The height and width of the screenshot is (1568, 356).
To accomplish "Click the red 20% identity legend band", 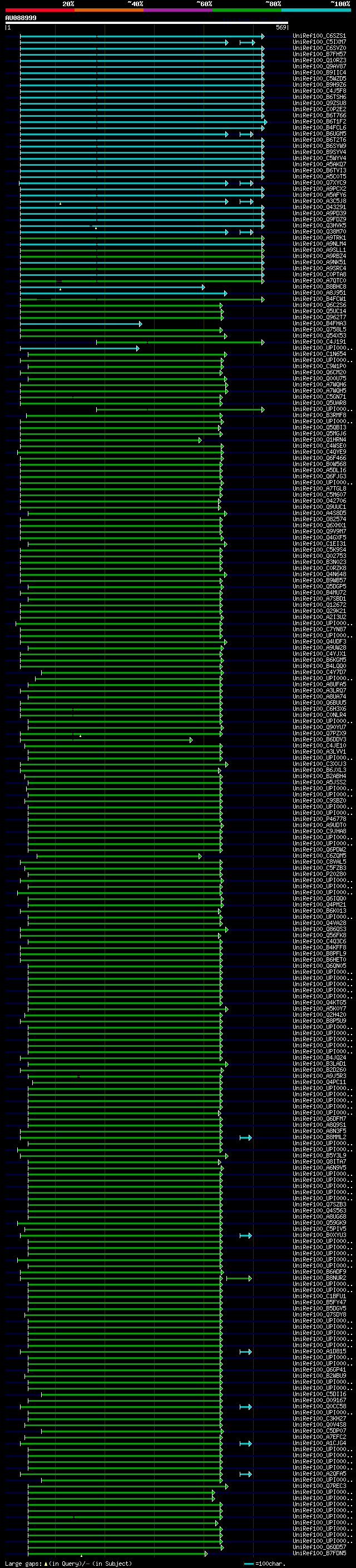I will click(39, 10).
